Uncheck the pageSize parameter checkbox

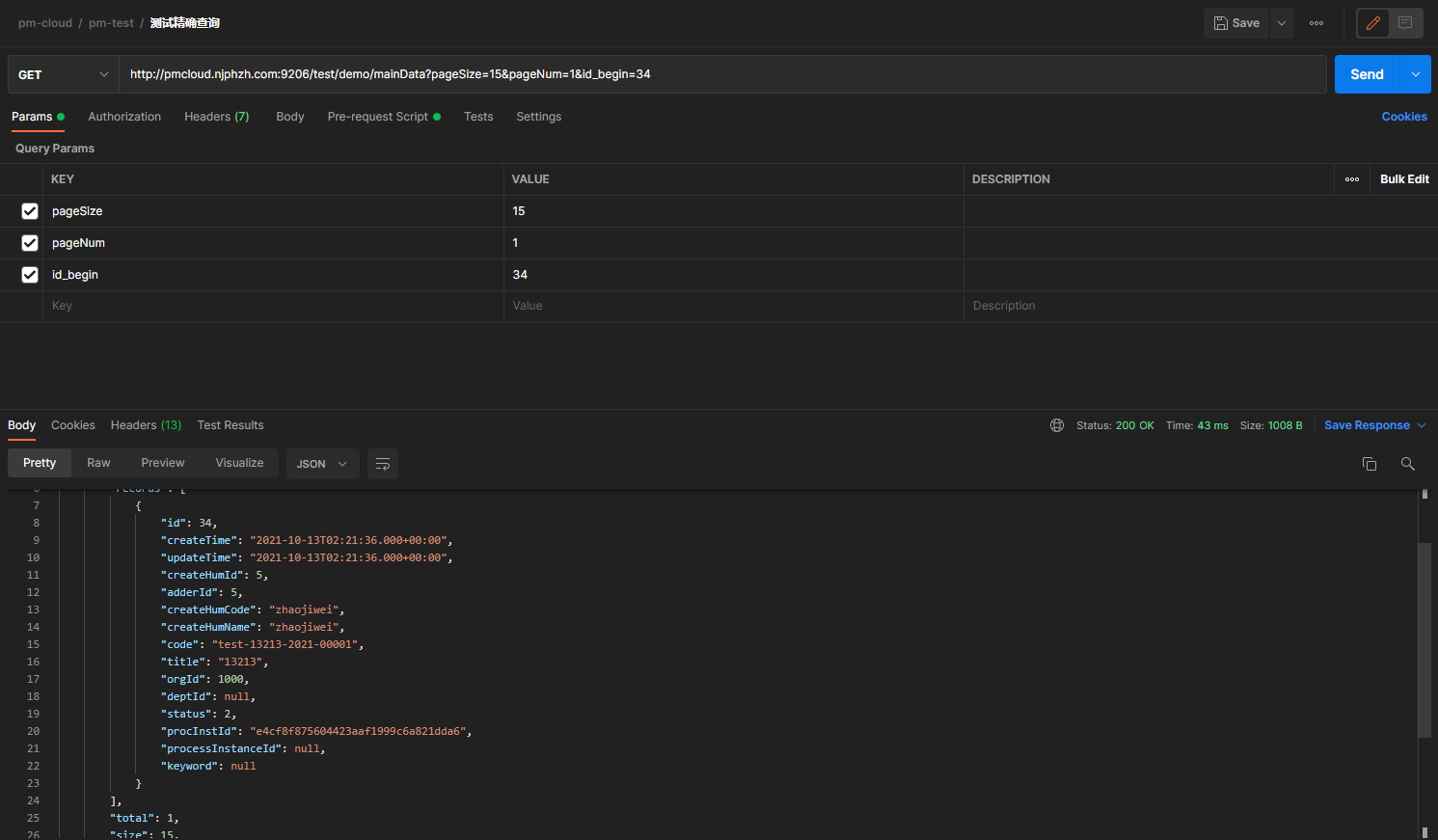point(30,211)
